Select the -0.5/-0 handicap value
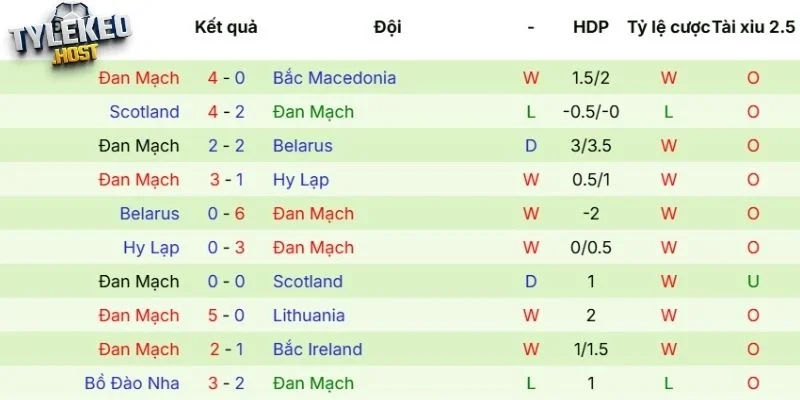 point(591,112)
